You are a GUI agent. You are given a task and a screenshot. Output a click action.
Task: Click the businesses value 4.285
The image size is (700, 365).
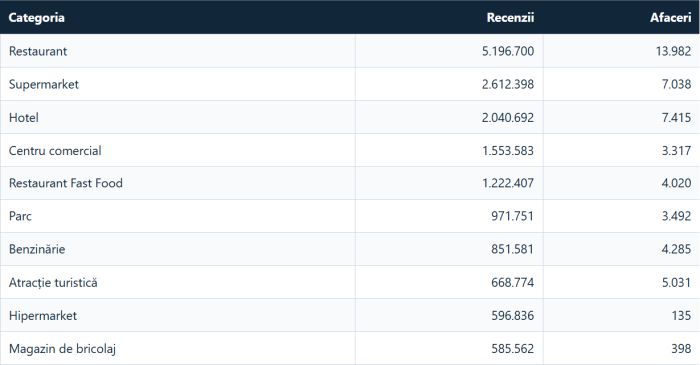(676, 249)
